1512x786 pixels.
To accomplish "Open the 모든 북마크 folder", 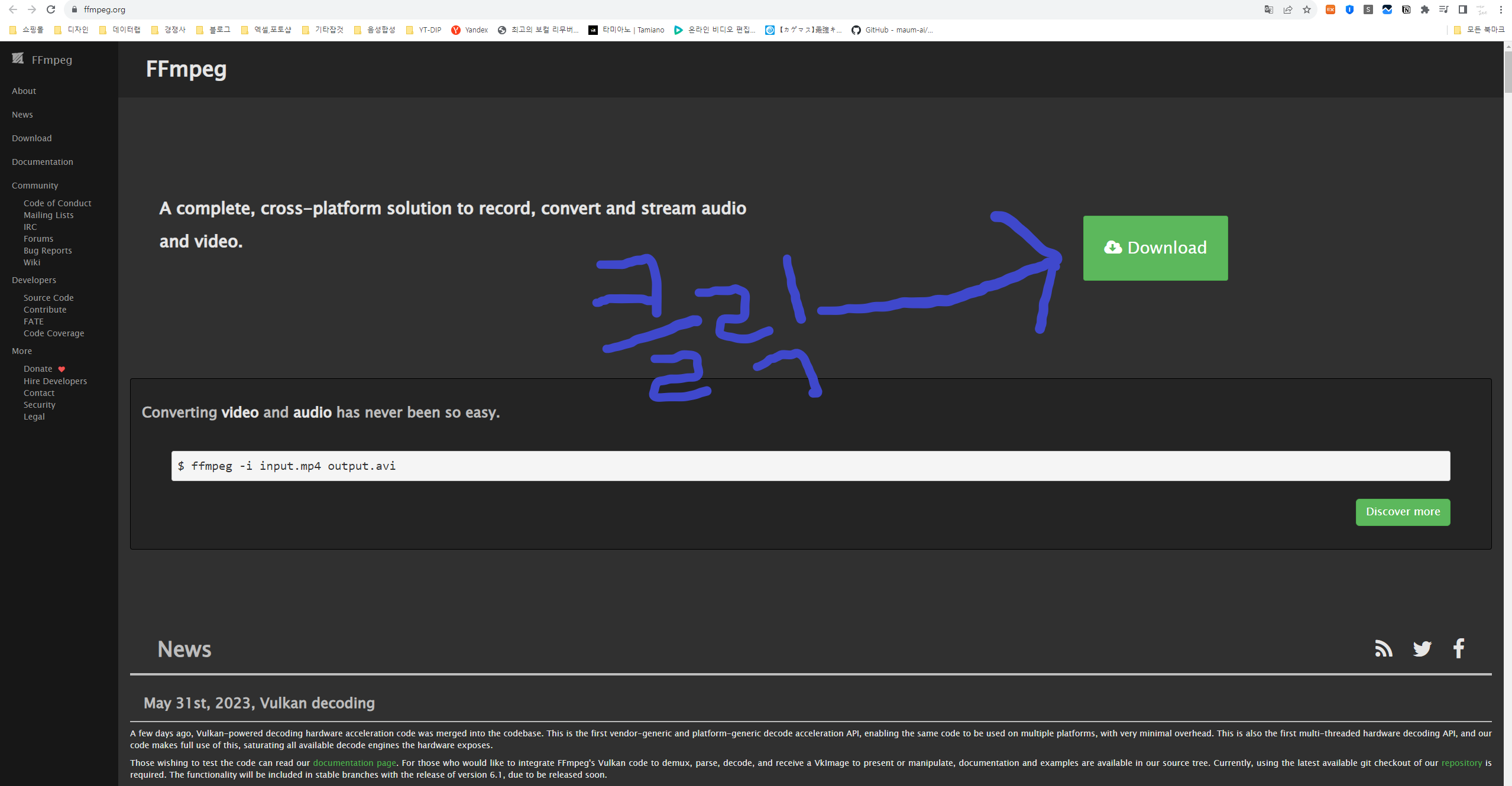I will [1479, 30].
